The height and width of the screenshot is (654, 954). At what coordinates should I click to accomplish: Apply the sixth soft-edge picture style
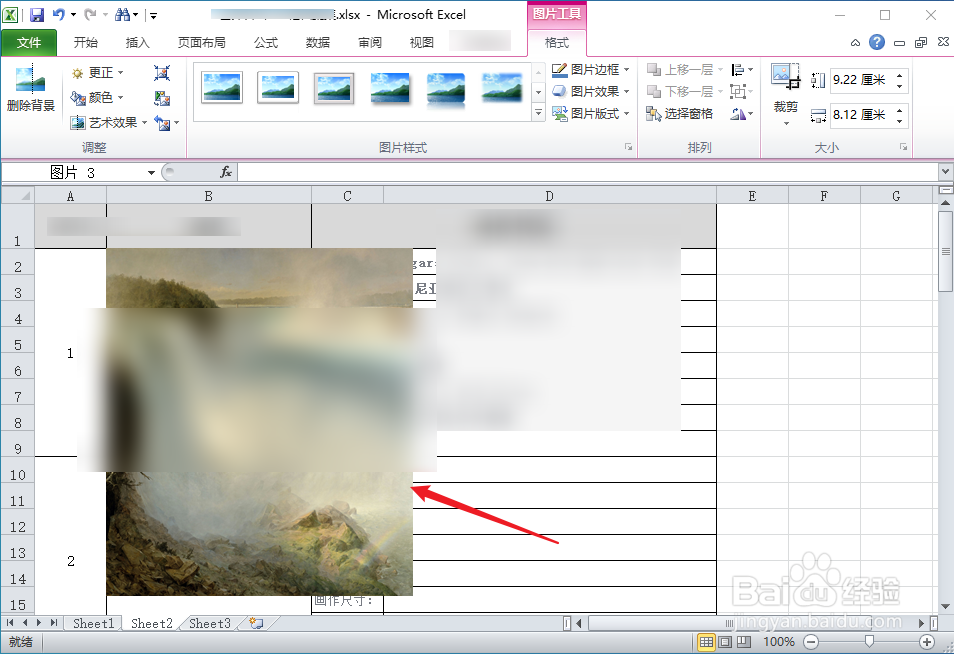pos(502,87)
